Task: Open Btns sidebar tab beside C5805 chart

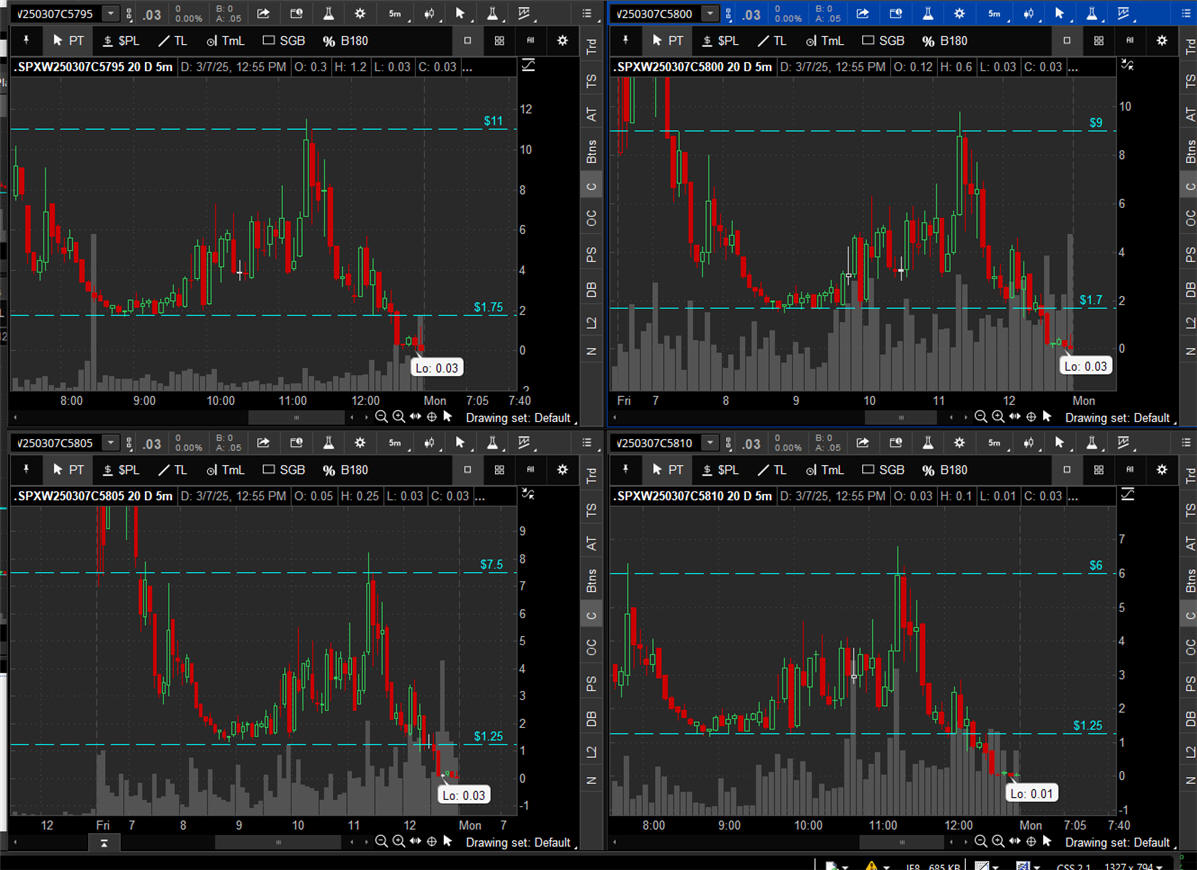Action: pyautogui.click(x=592, y=581)
